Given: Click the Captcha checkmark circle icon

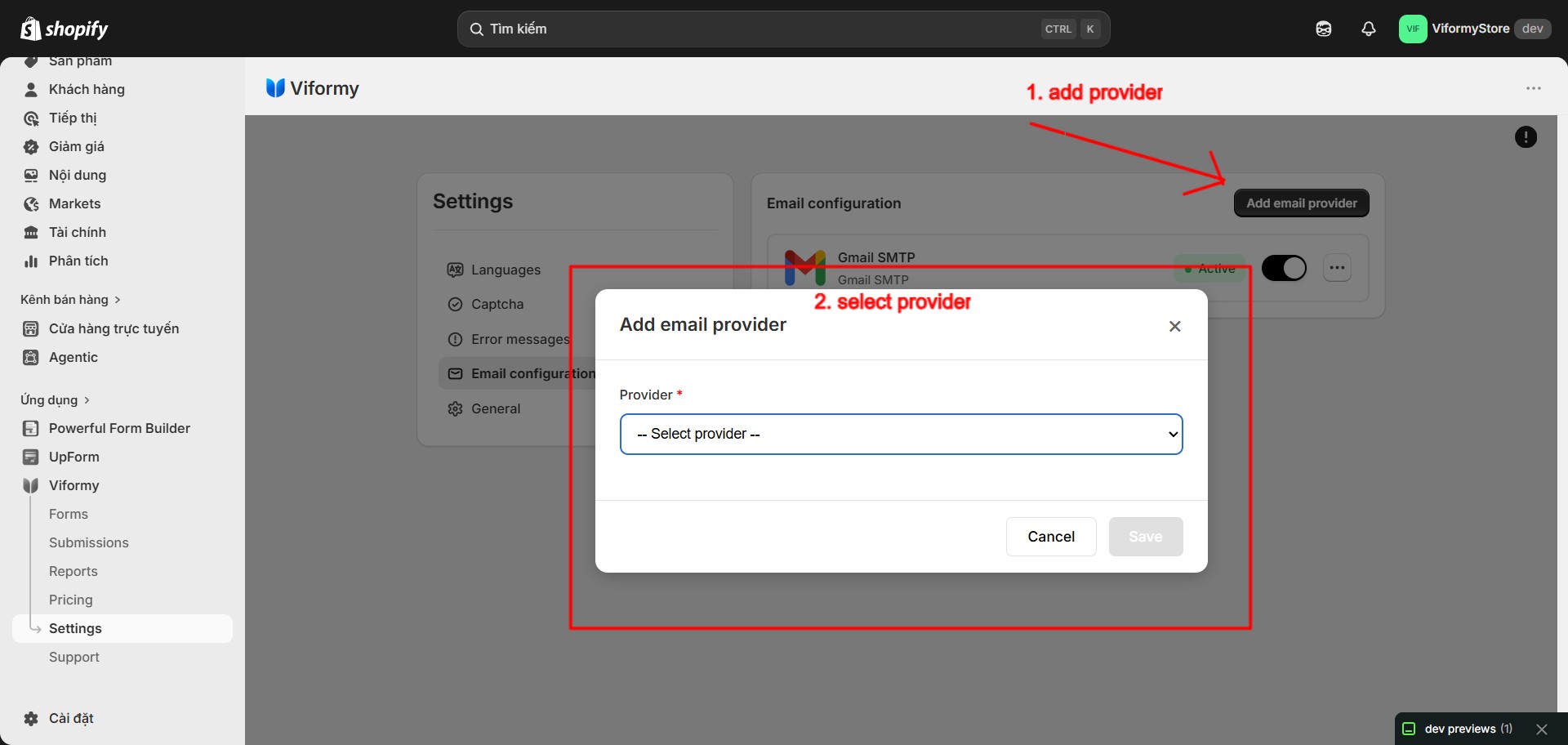Looking at the screenshot, I should pyautogui.click(x=455, y=304).
